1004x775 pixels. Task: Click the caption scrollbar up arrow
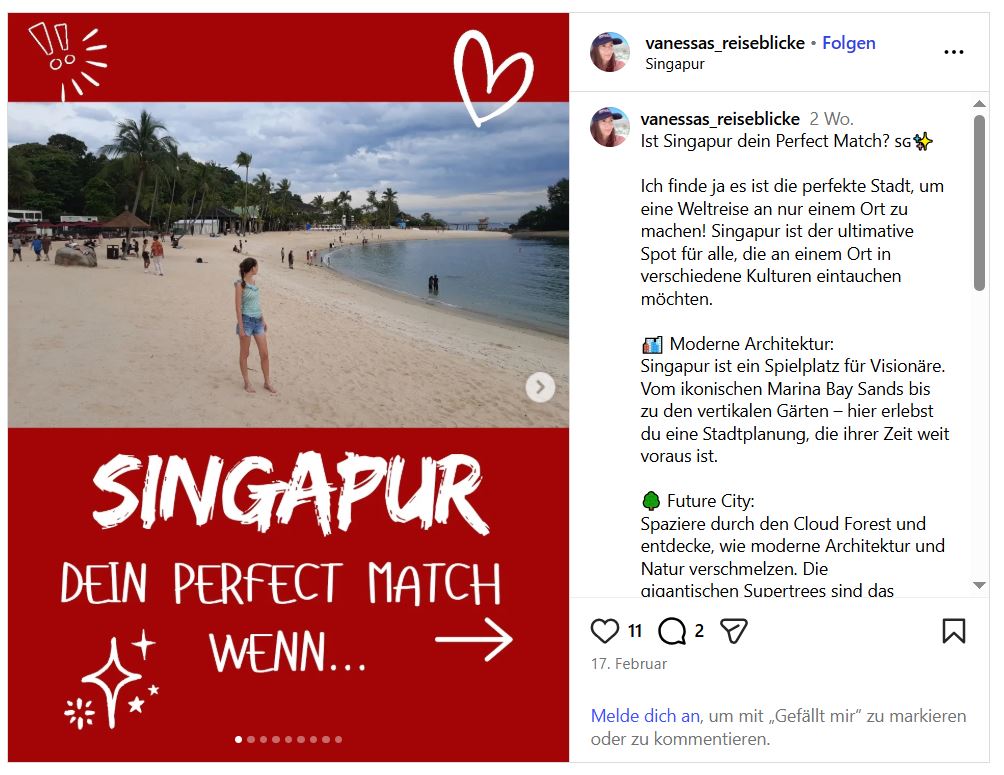(x=979, y=104)
